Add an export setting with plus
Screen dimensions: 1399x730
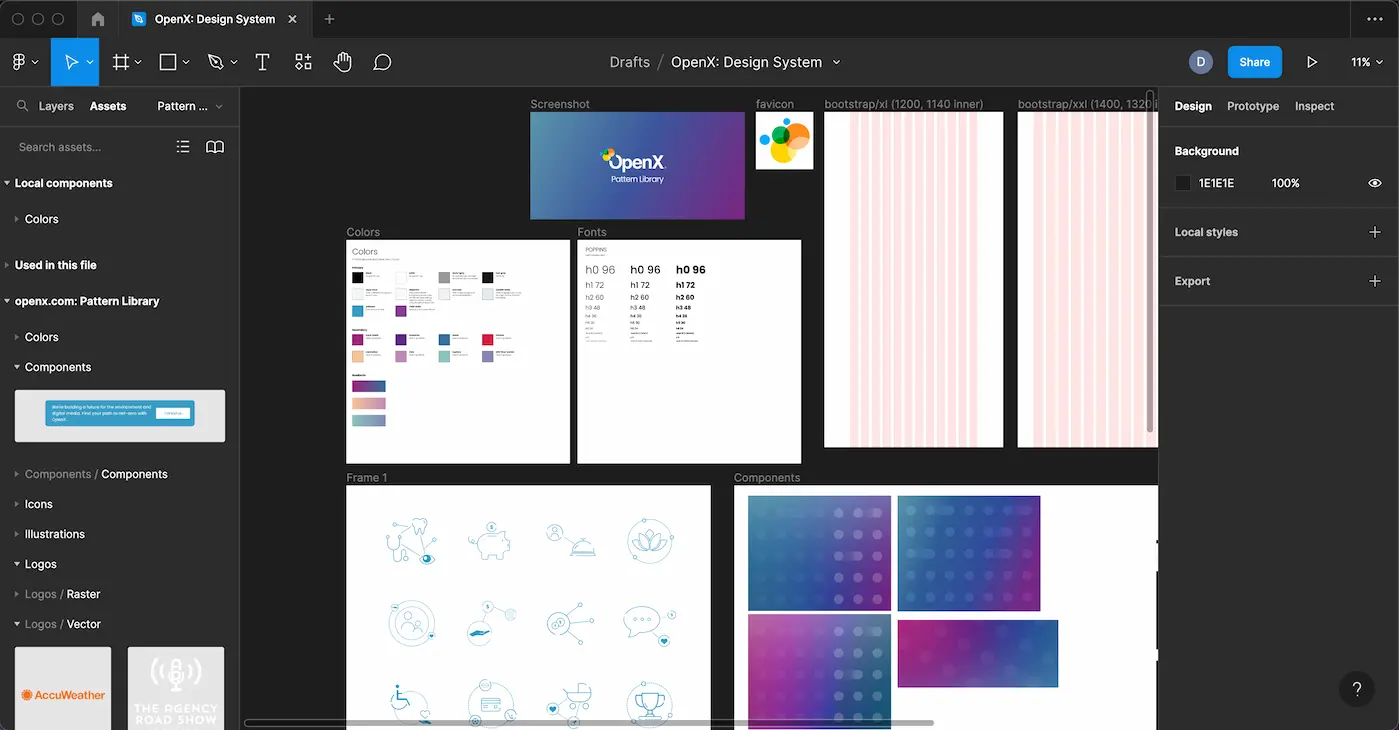pos(1374,281)
